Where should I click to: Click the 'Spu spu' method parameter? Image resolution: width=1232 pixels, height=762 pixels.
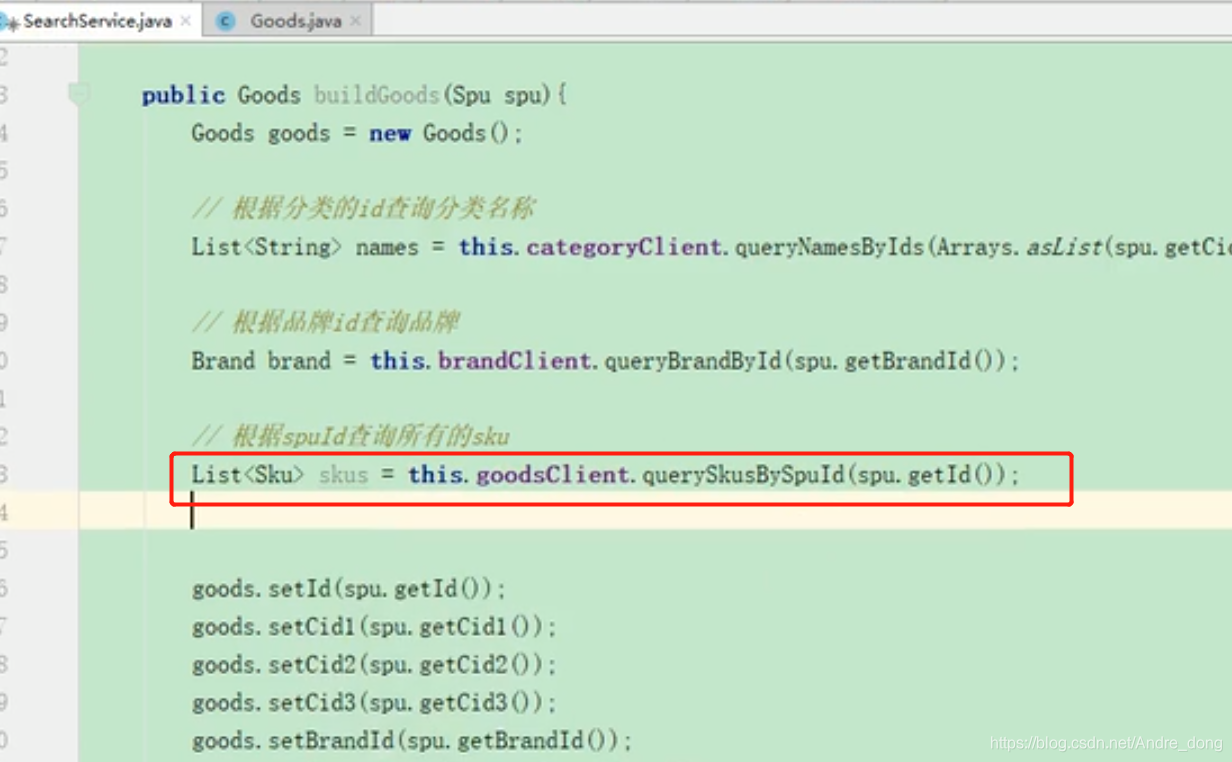coord(497,95)
